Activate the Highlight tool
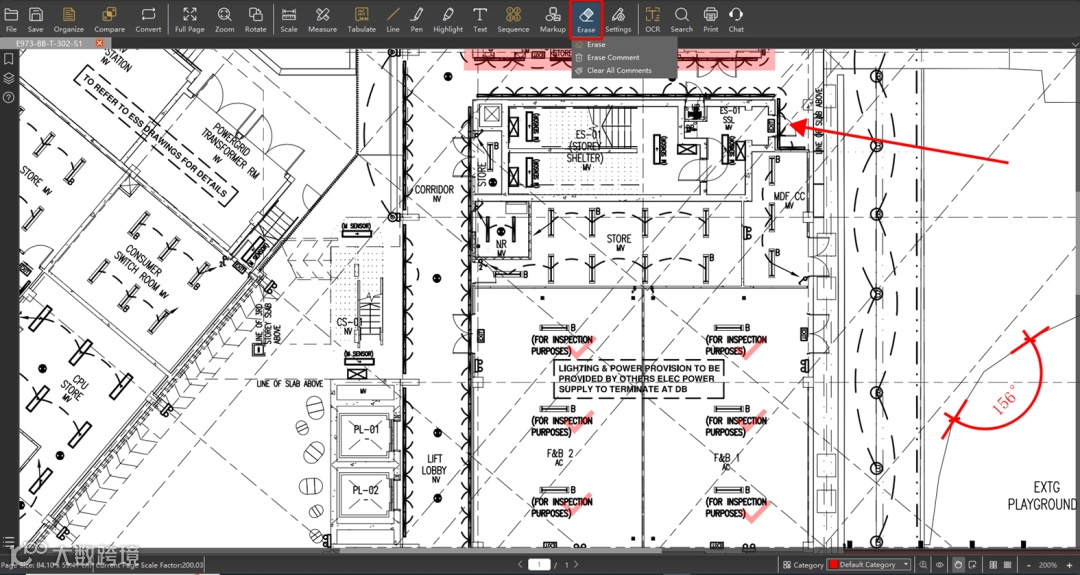The width and height of the screenshot is (1080, 575). [x=448, y=19]
